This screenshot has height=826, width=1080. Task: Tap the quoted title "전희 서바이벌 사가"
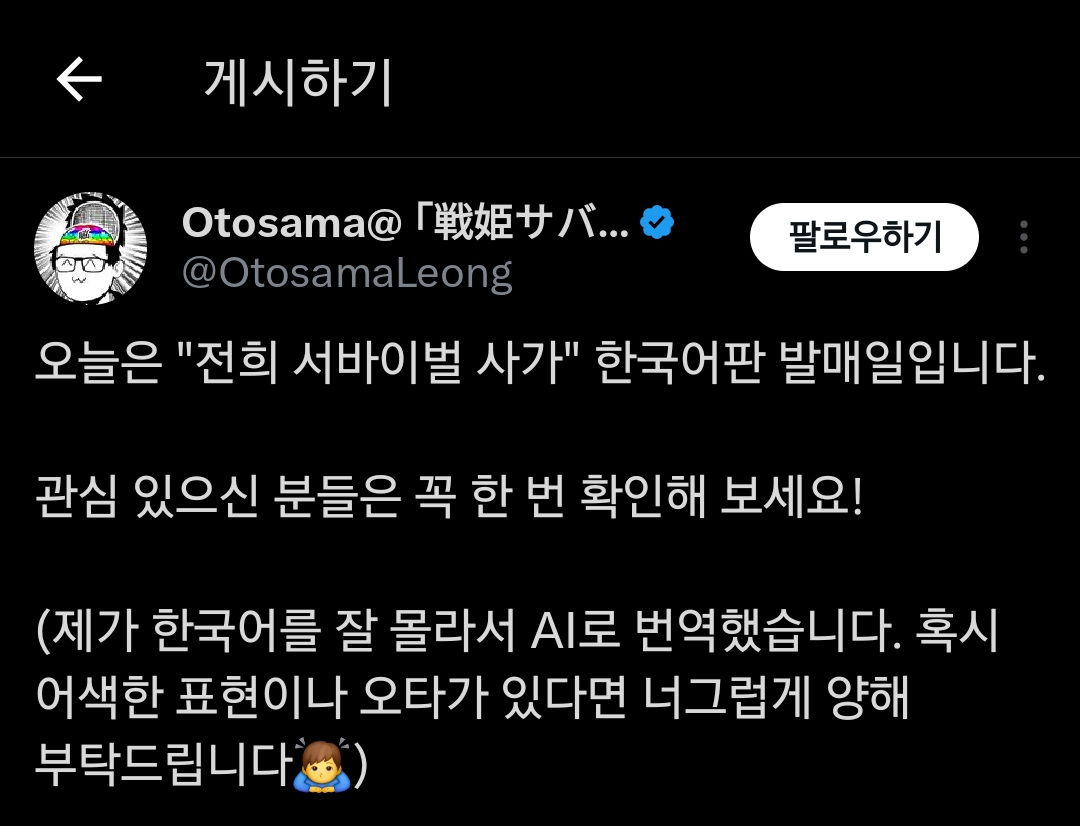380,362
